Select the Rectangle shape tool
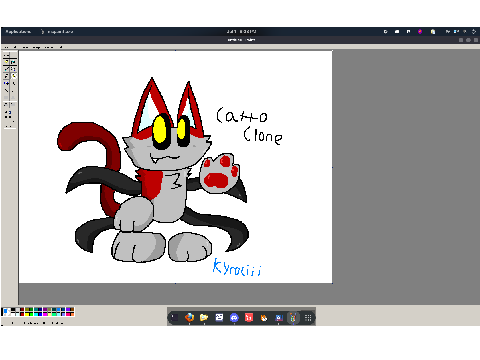The height and width of the screenshot is (360, 480). click(6, 98)
